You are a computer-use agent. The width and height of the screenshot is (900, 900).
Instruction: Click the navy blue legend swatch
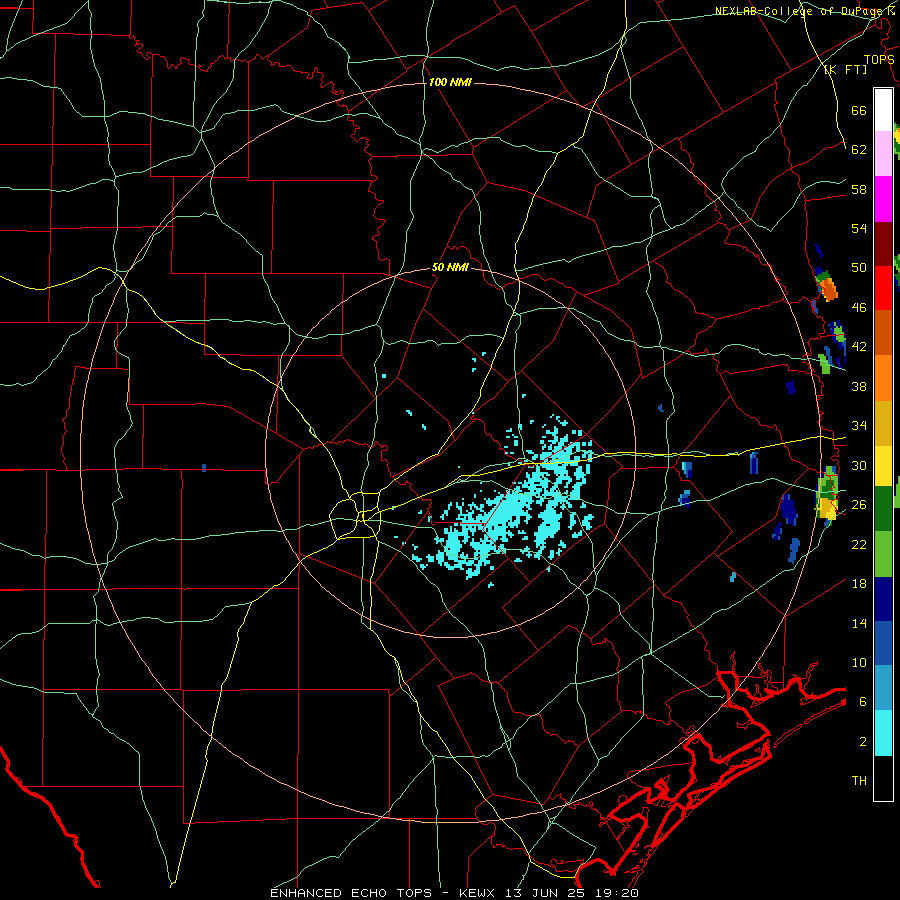click(883, 599)
